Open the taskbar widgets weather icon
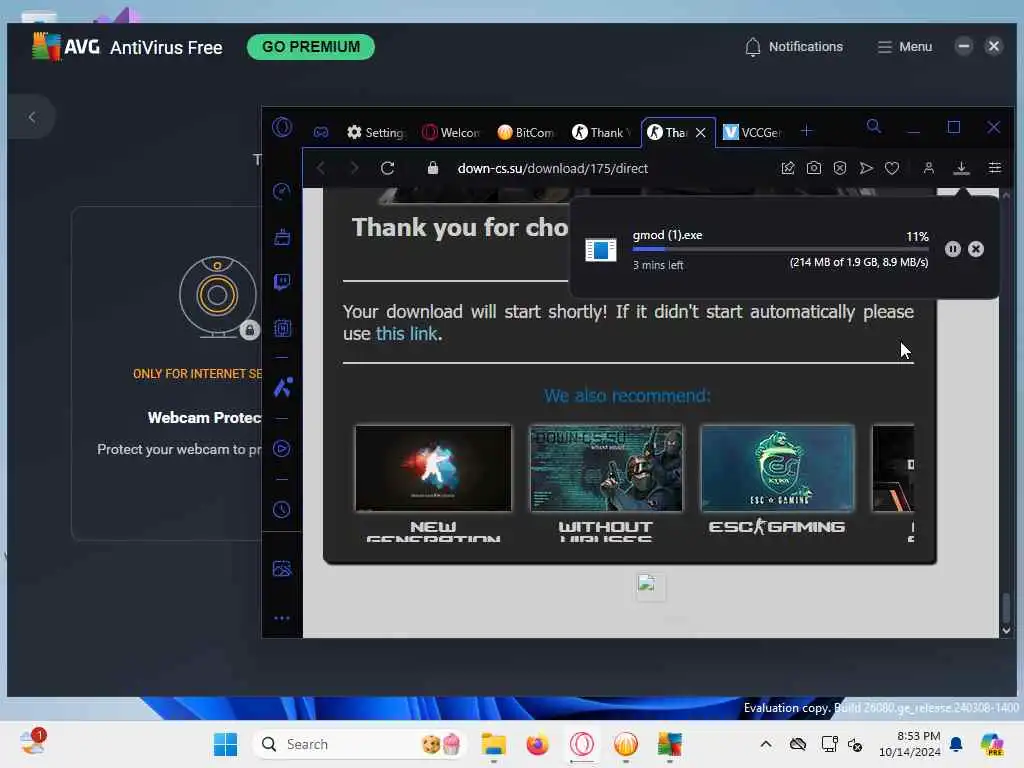The image size is (1024, 768). pyautogui.click(x=32, y=743)
